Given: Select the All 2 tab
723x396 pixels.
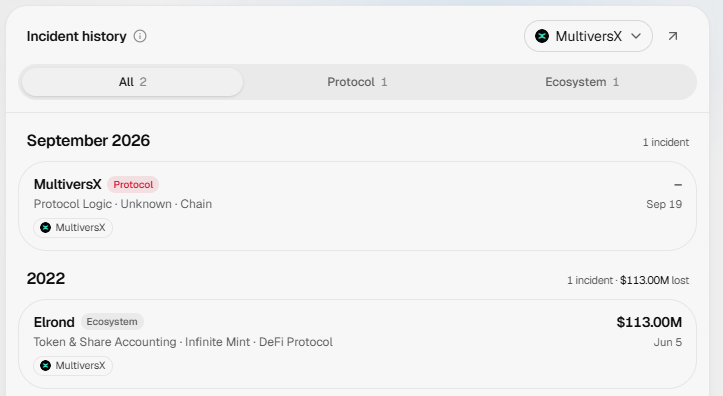Looking at the screenshot, I should [x=132, y=82].
